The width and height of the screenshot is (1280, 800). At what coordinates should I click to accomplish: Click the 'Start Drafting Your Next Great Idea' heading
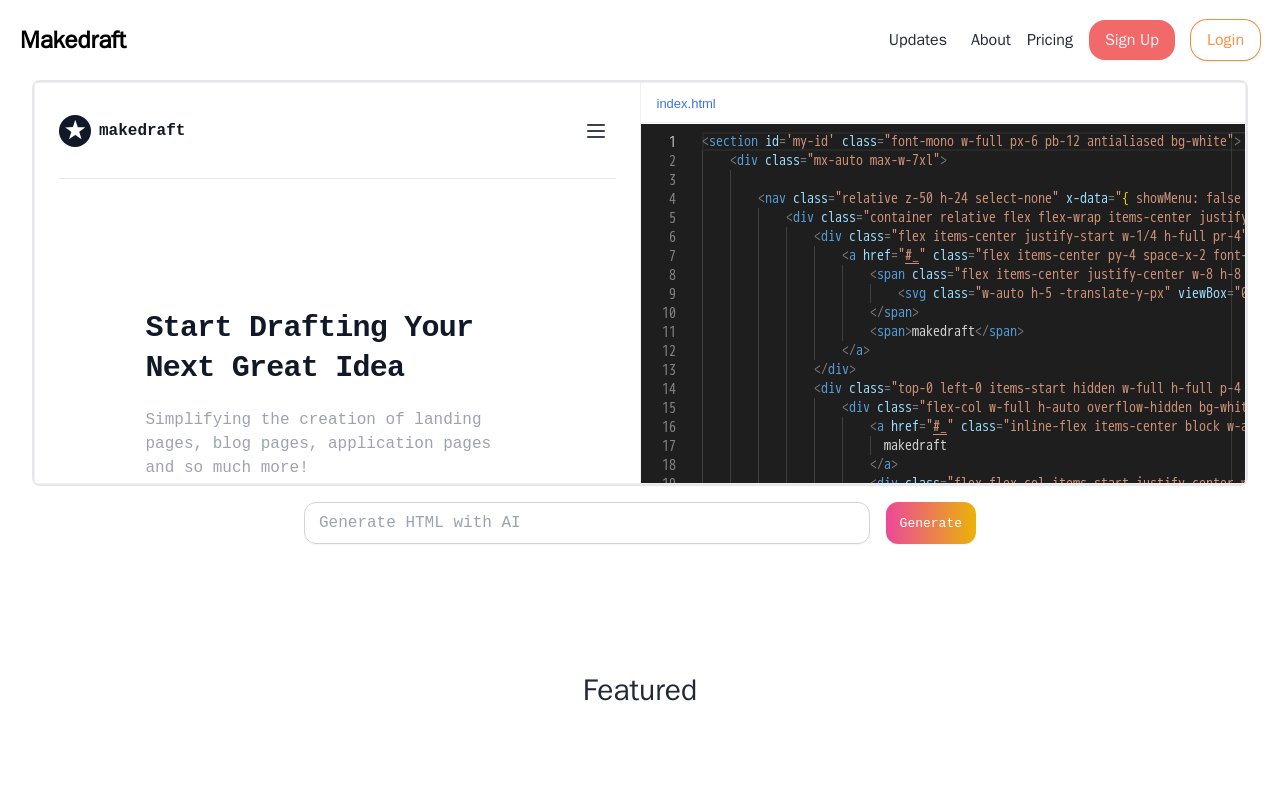coord(309,347)
